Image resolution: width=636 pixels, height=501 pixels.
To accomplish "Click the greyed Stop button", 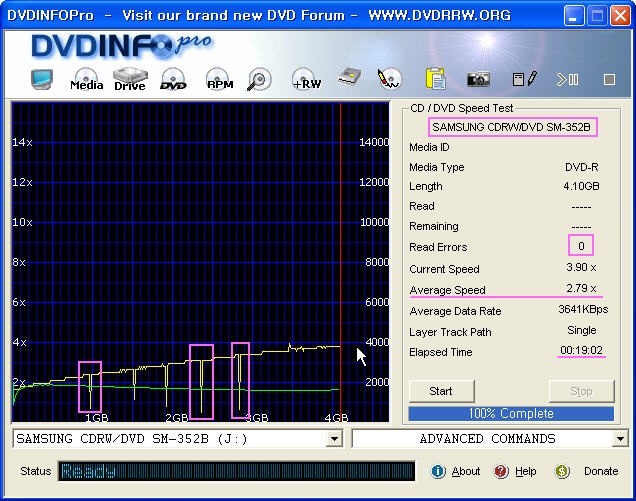I will 581,391.
